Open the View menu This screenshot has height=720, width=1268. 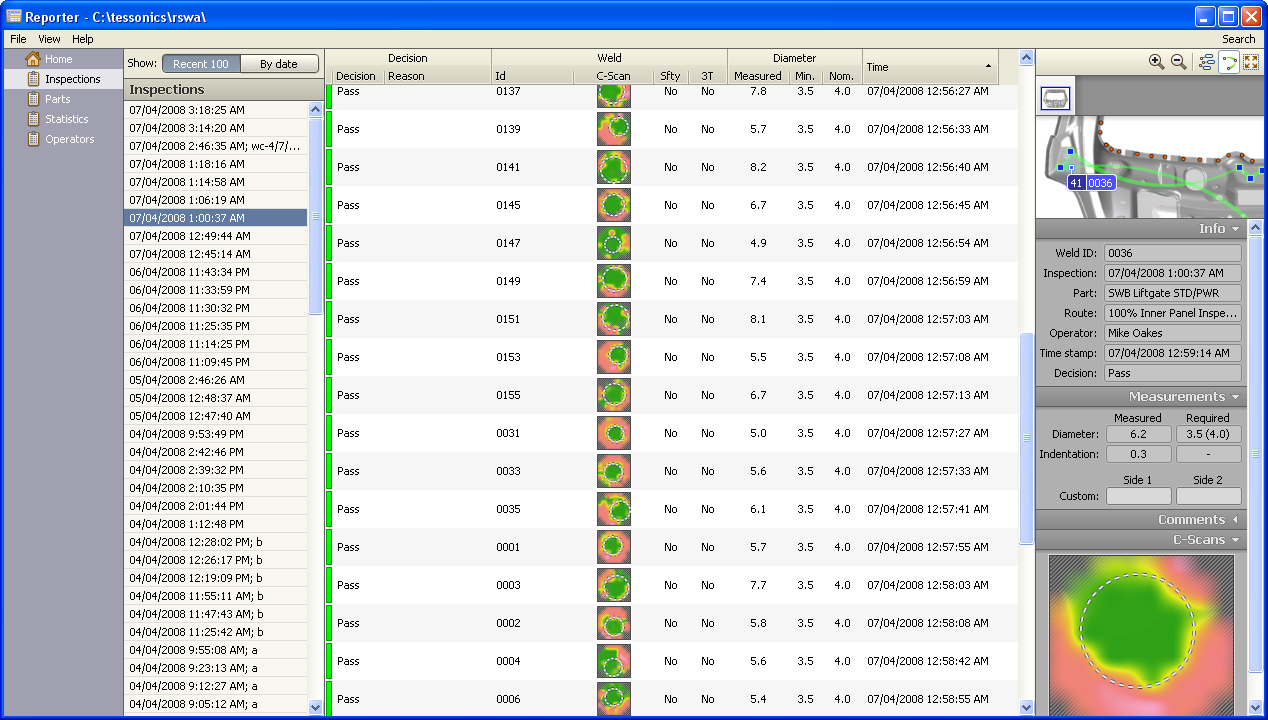48,38
